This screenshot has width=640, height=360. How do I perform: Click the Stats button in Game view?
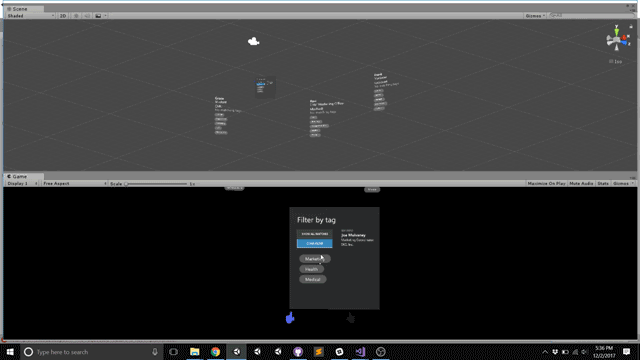[603, 184]
